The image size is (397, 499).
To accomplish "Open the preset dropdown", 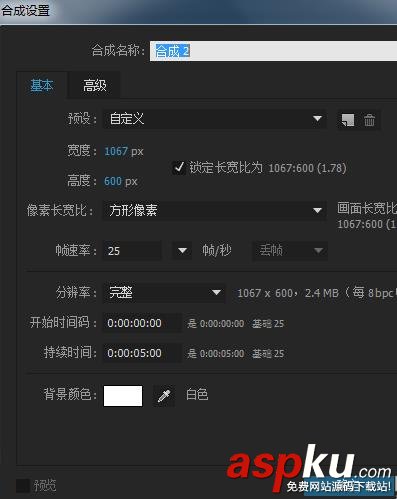I will click(215, 119).
